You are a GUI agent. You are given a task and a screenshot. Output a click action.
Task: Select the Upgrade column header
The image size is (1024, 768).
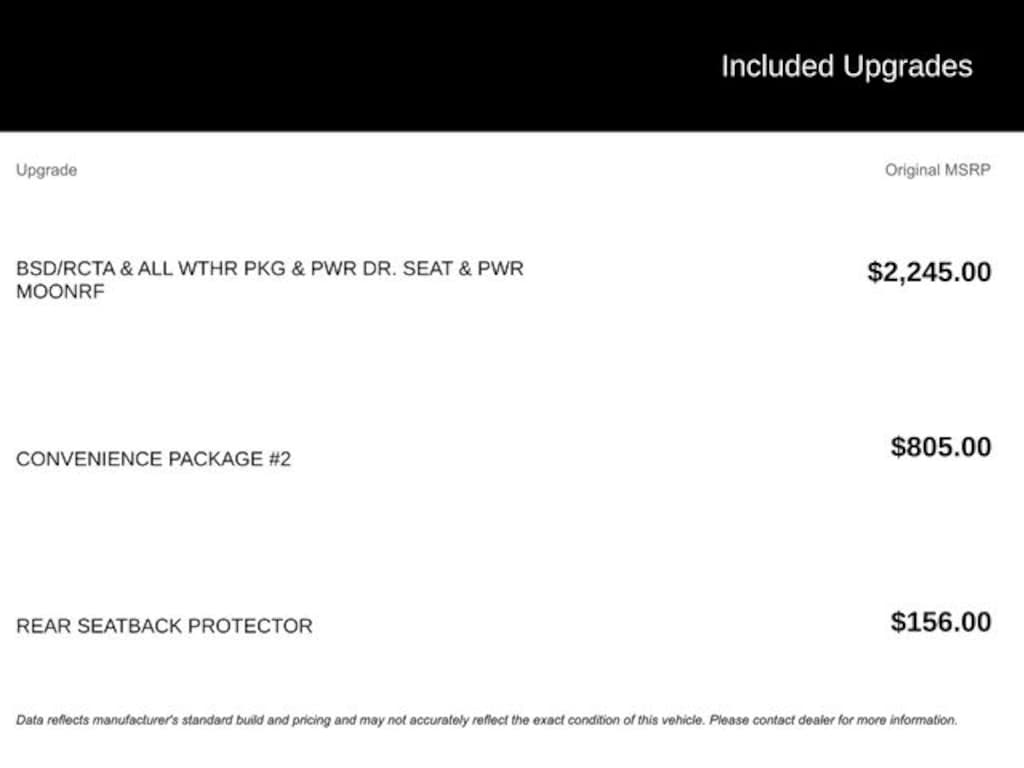pos(46,170)
